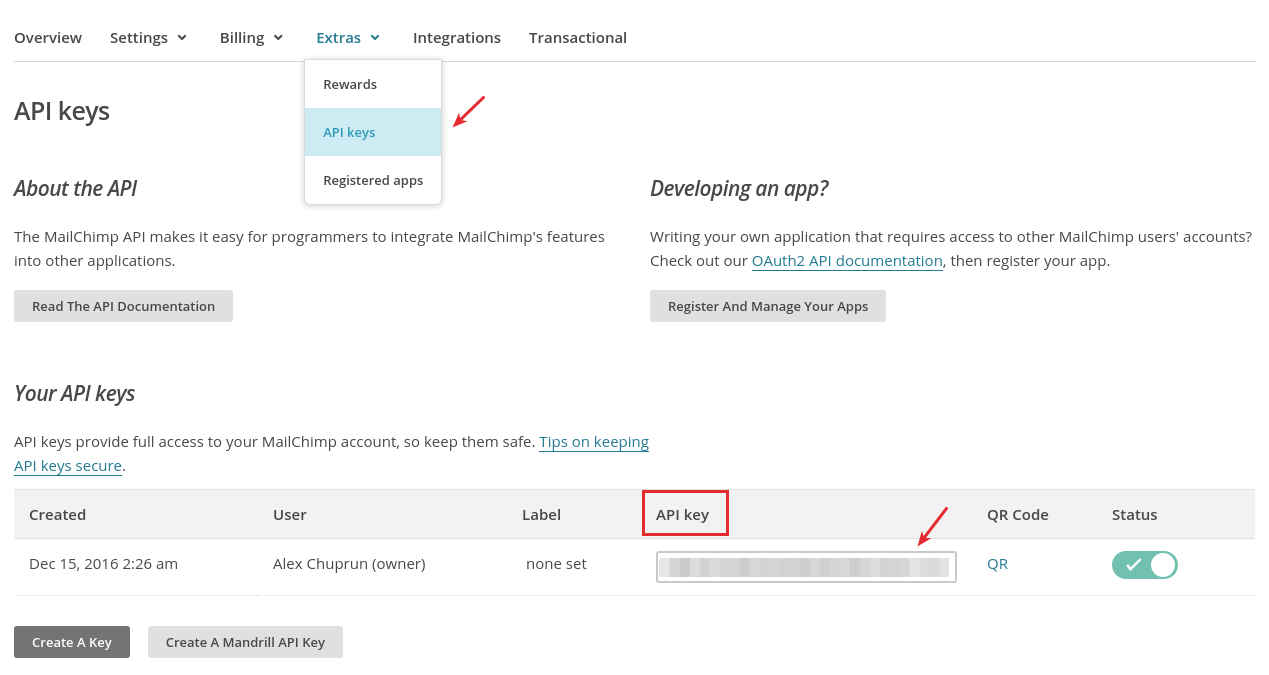This screenshot has width=1269, height=675.
Task: Click the 'Your API keys' heading
Action: point(74,394)
